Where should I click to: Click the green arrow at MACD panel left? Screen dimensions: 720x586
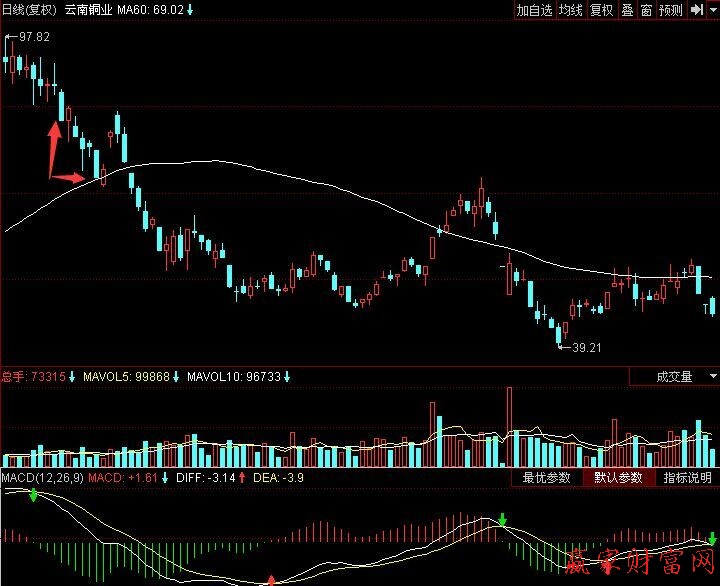[33, 496]
